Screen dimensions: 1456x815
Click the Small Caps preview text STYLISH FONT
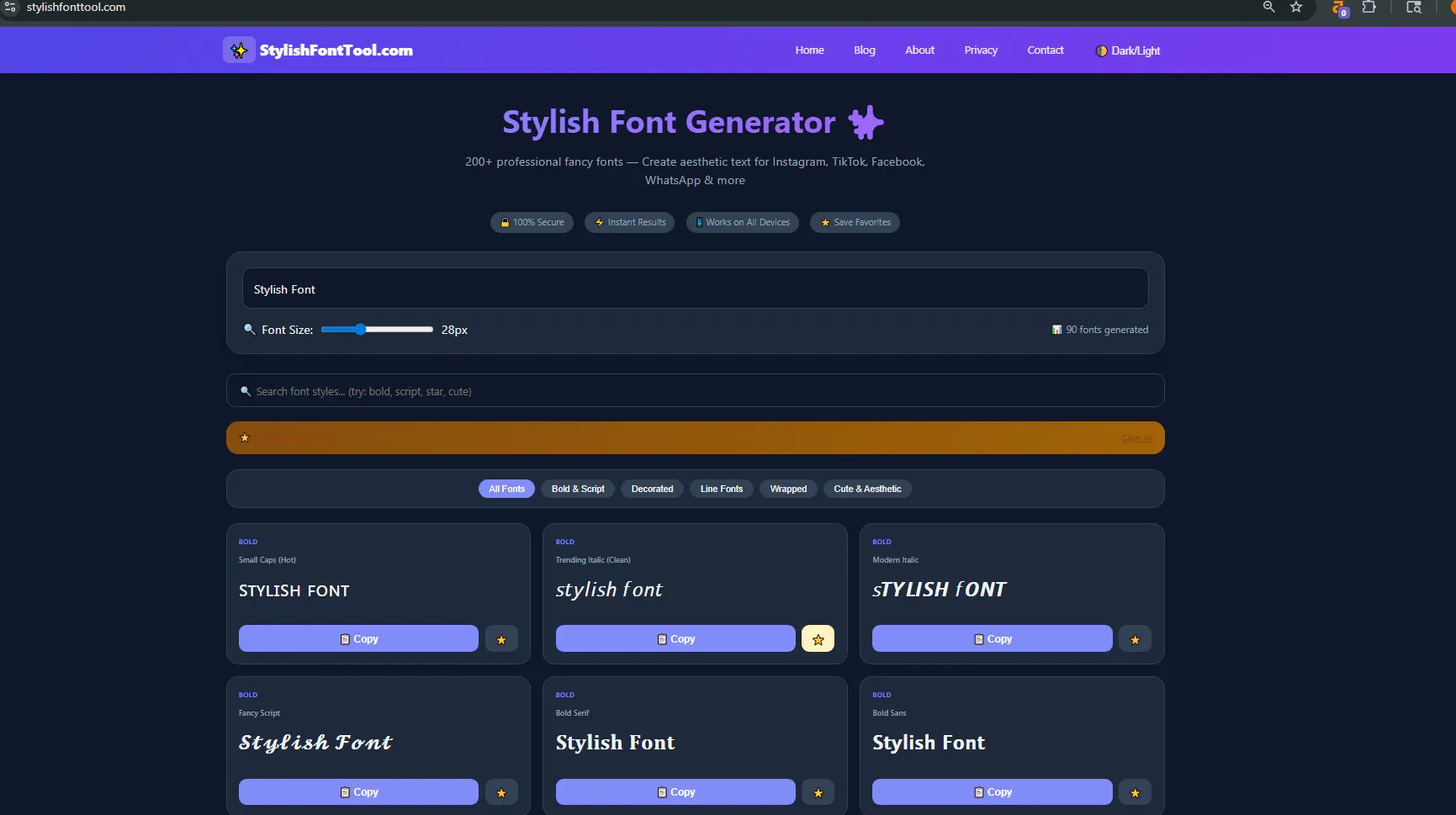click(x=294, y=591)
